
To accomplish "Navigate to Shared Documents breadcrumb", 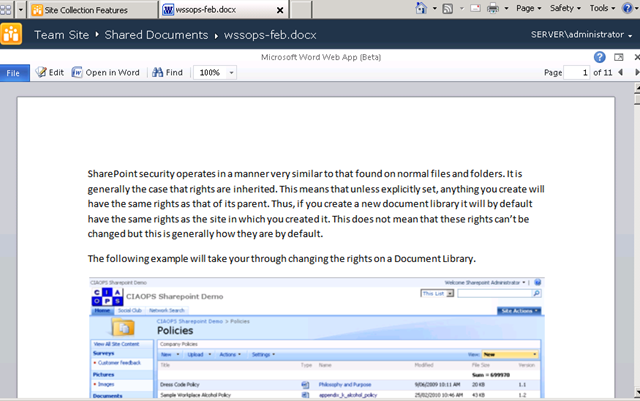I will click(x=156, y=35).
